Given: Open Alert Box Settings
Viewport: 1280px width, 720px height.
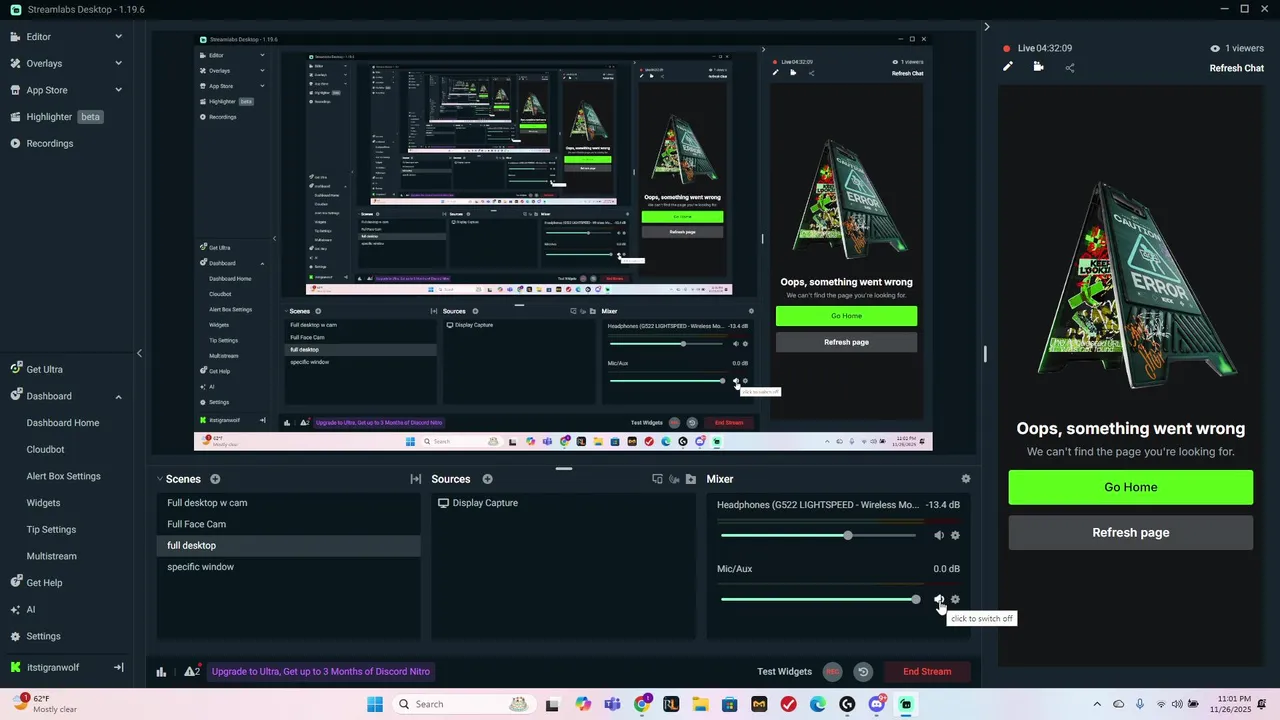Looking at the screenshot, I should (63, 476).
